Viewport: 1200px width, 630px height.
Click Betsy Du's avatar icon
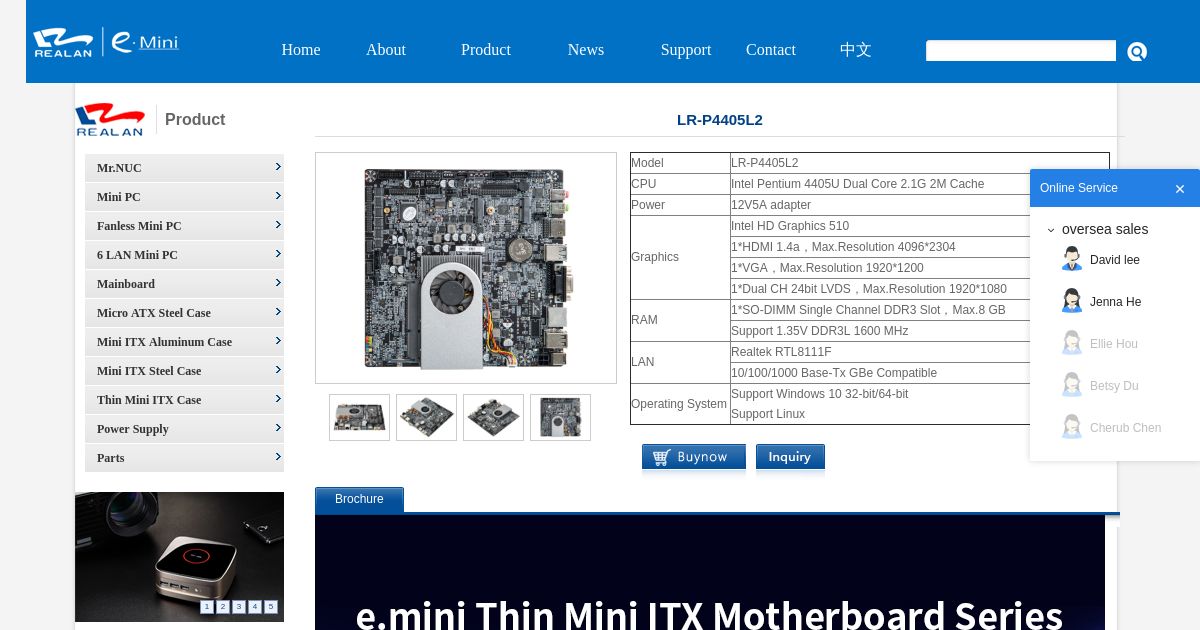[x=1072, y=385]
